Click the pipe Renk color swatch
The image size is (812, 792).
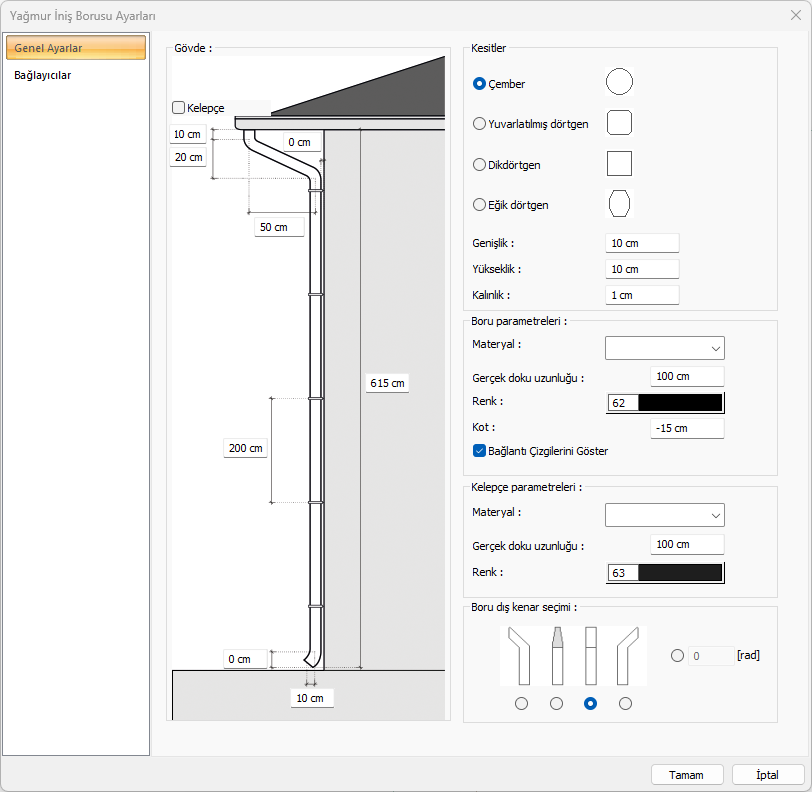pos(680,403)
